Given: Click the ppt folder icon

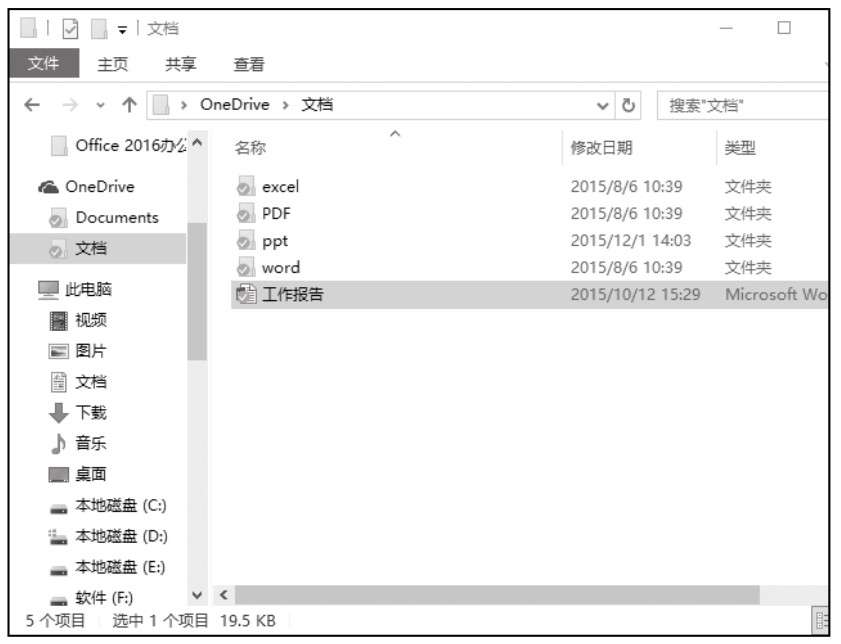Looking at the screenshot, I should [246, 240].
